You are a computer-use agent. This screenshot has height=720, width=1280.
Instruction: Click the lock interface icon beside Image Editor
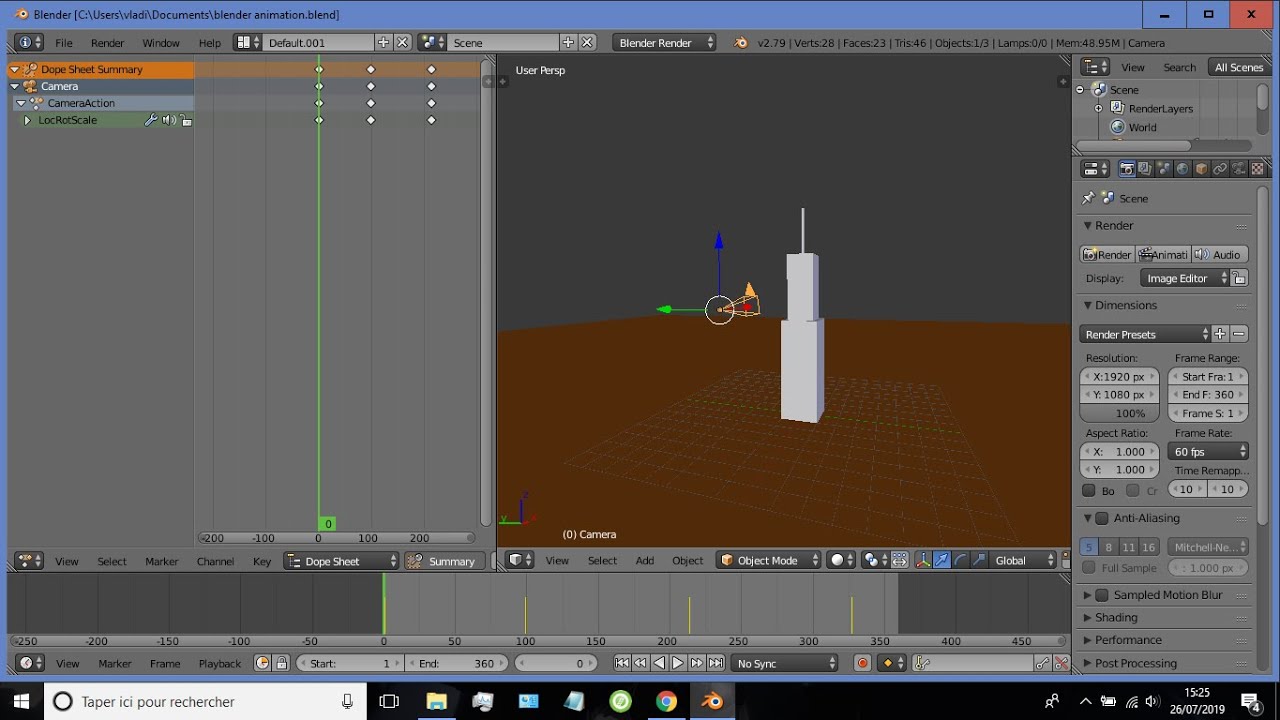click(x=1239, y=278)
